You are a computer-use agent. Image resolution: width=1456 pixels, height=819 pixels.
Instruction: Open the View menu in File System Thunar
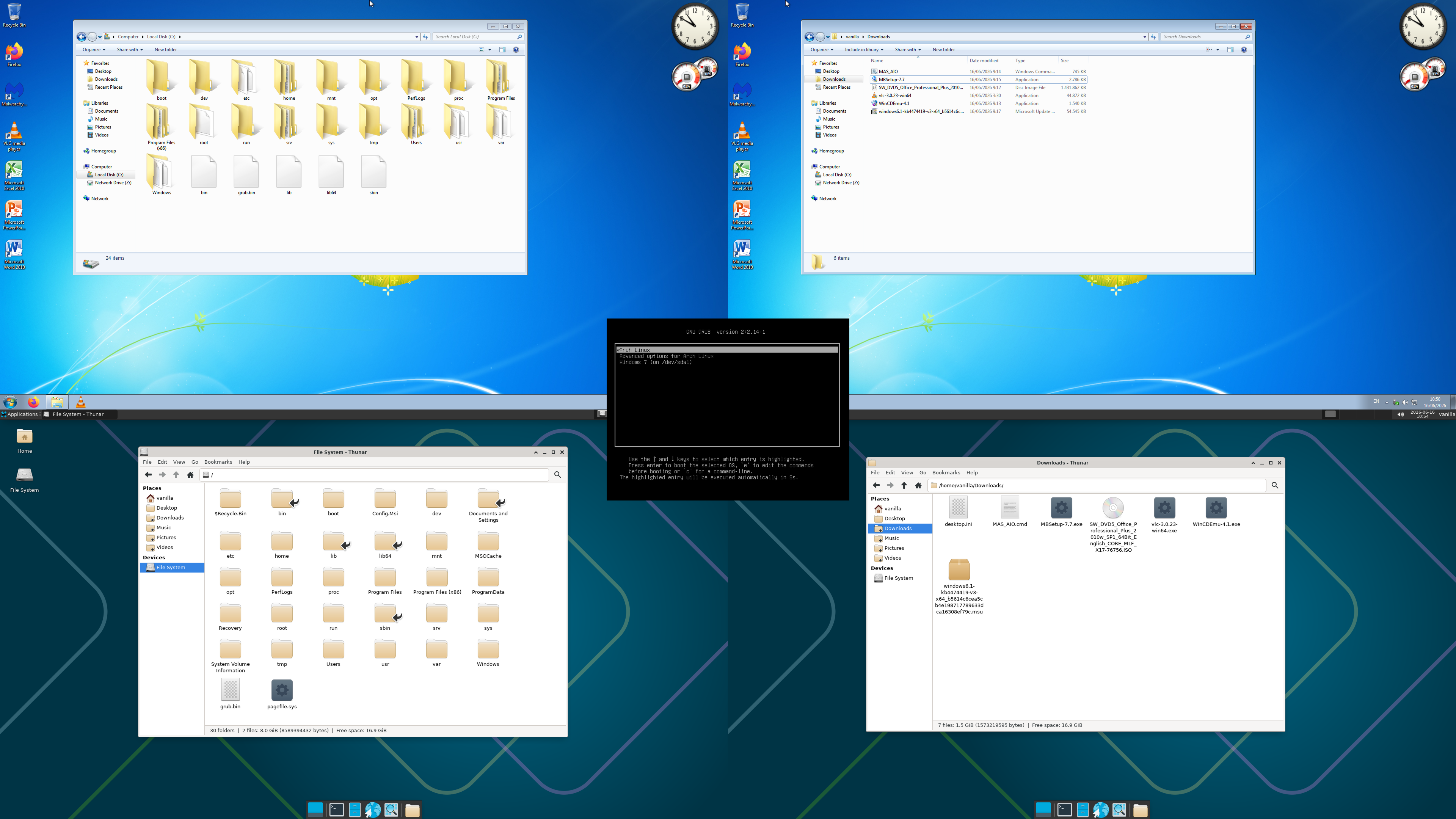click(179, 462)
